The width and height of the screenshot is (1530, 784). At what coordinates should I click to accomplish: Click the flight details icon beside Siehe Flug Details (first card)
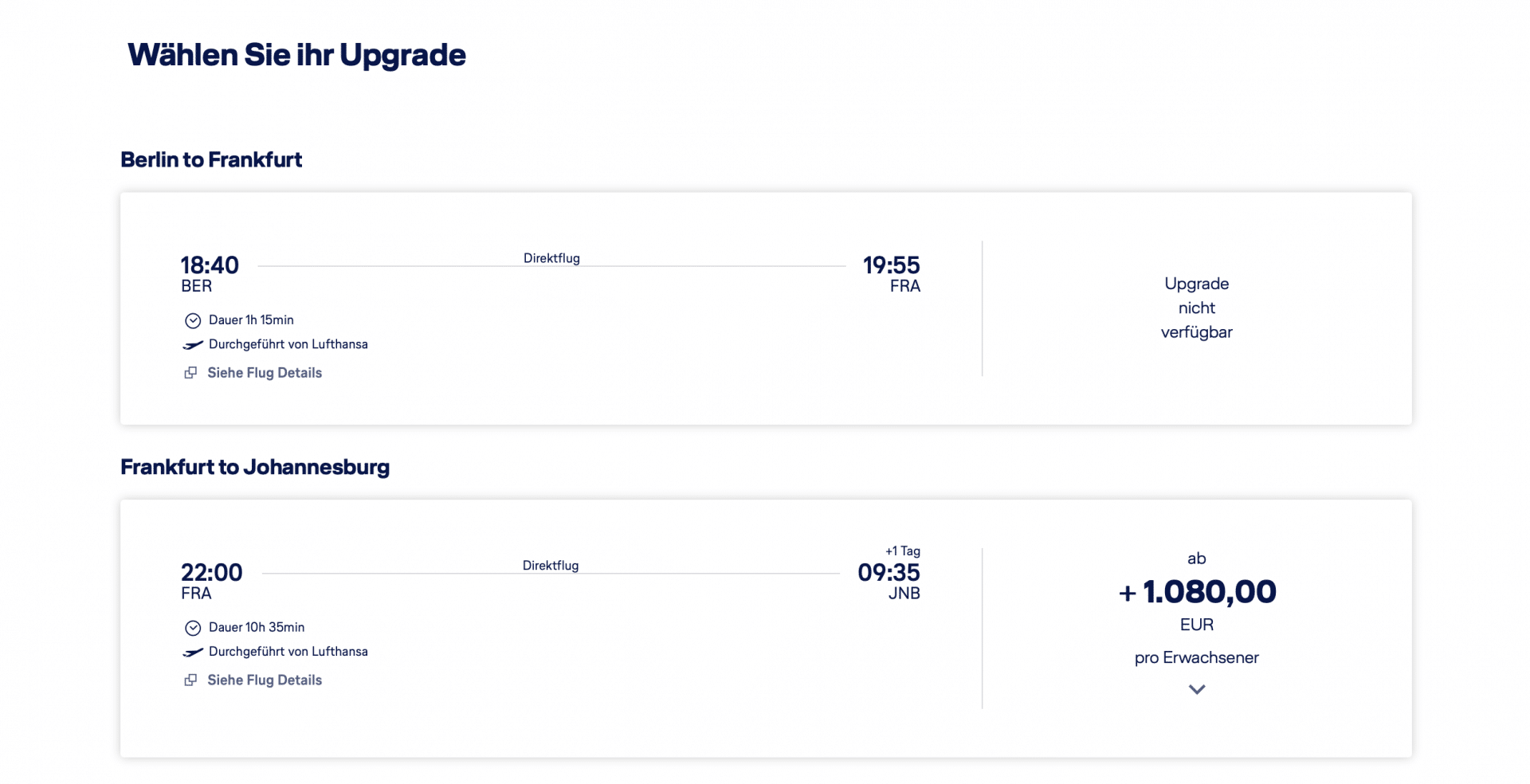(190, 372)
